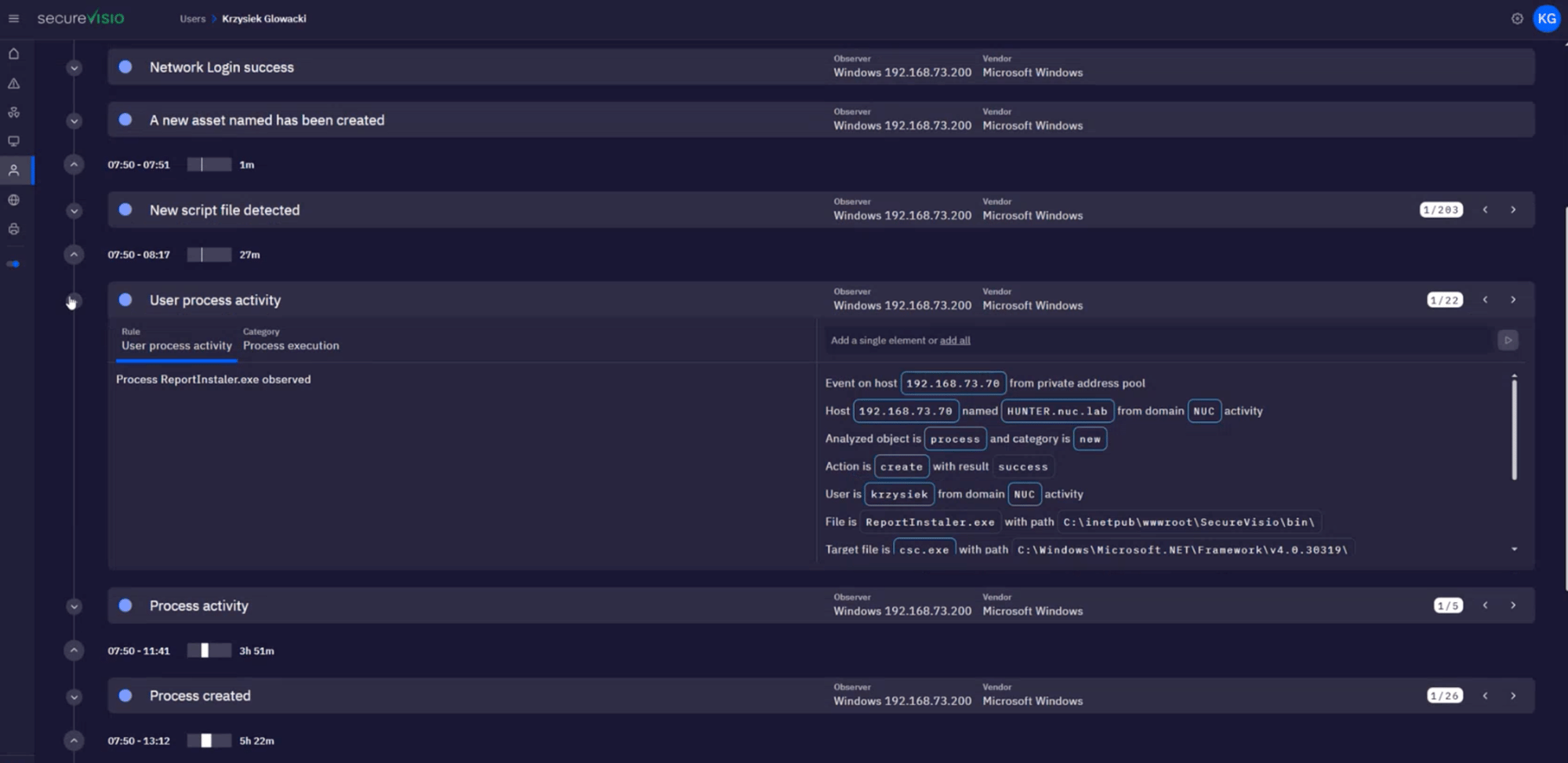Open the globe network icon

13,200
